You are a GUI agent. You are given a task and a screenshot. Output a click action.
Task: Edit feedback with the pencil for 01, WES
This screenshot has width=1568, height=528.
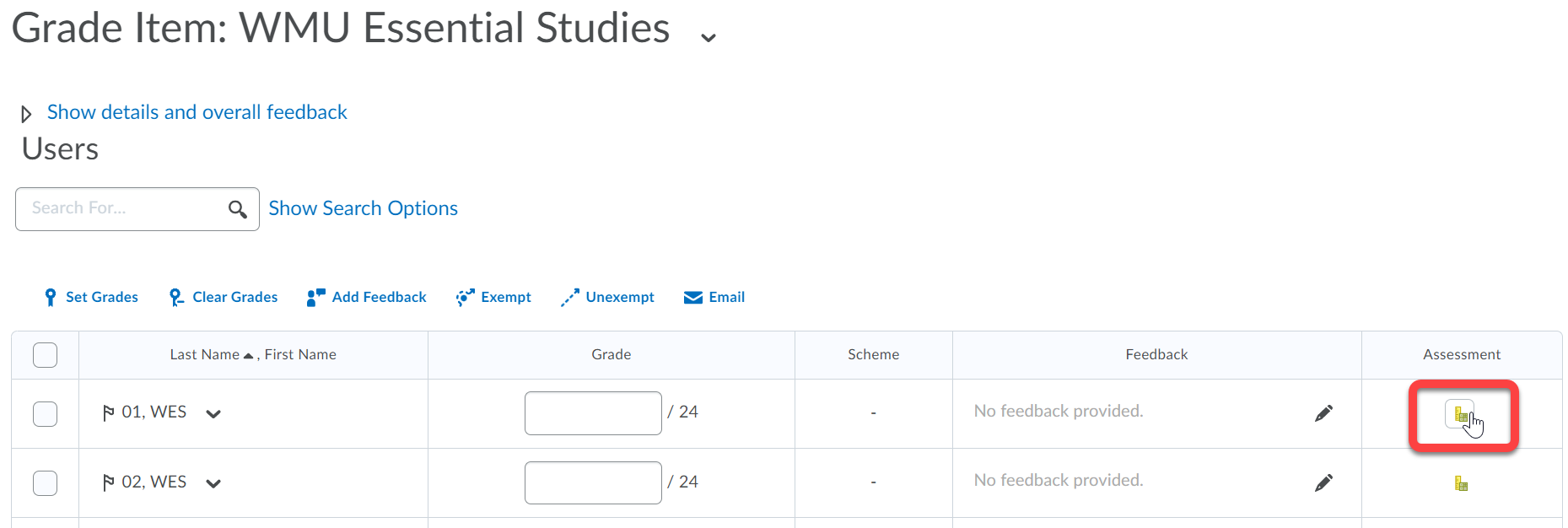tap(1324, 412)
